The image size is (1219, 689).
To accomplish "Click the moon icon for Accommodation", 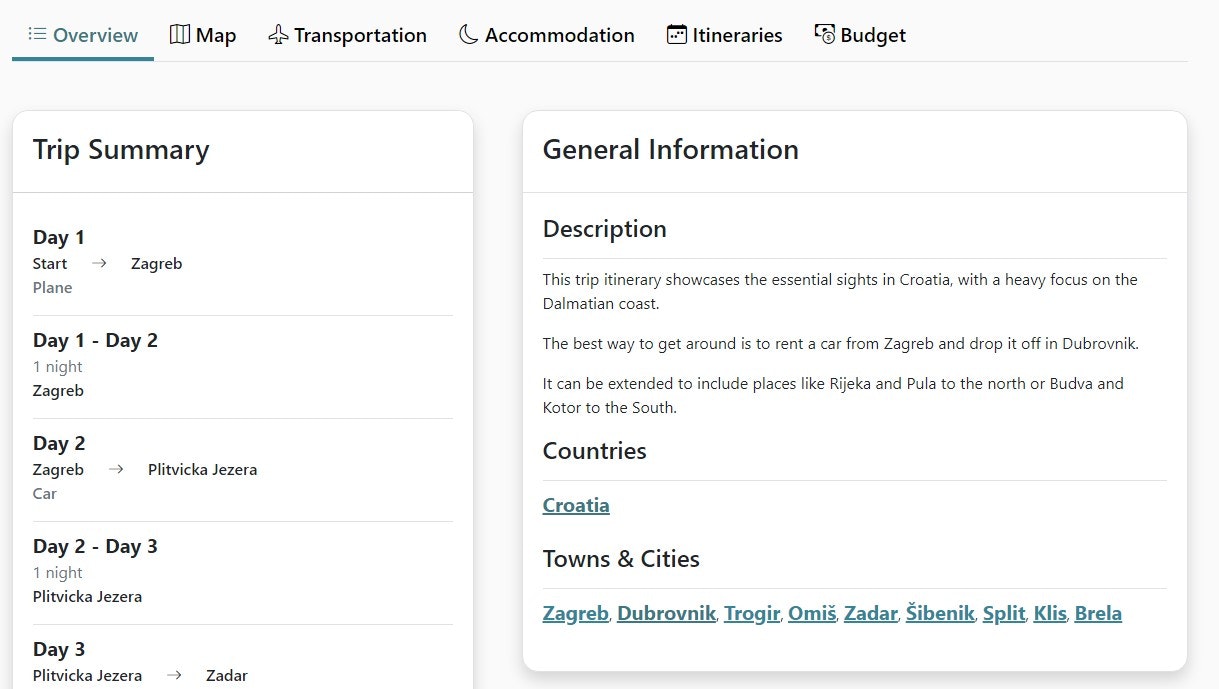I will [468, 35].
